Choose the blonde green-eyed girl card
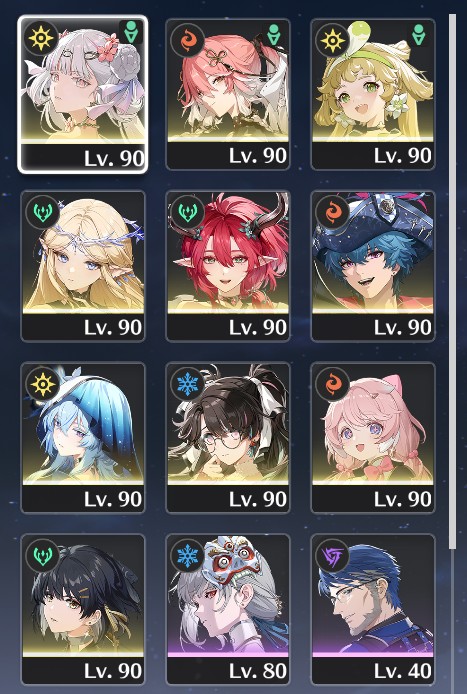 pyautogui.click(x=373, y=94)
